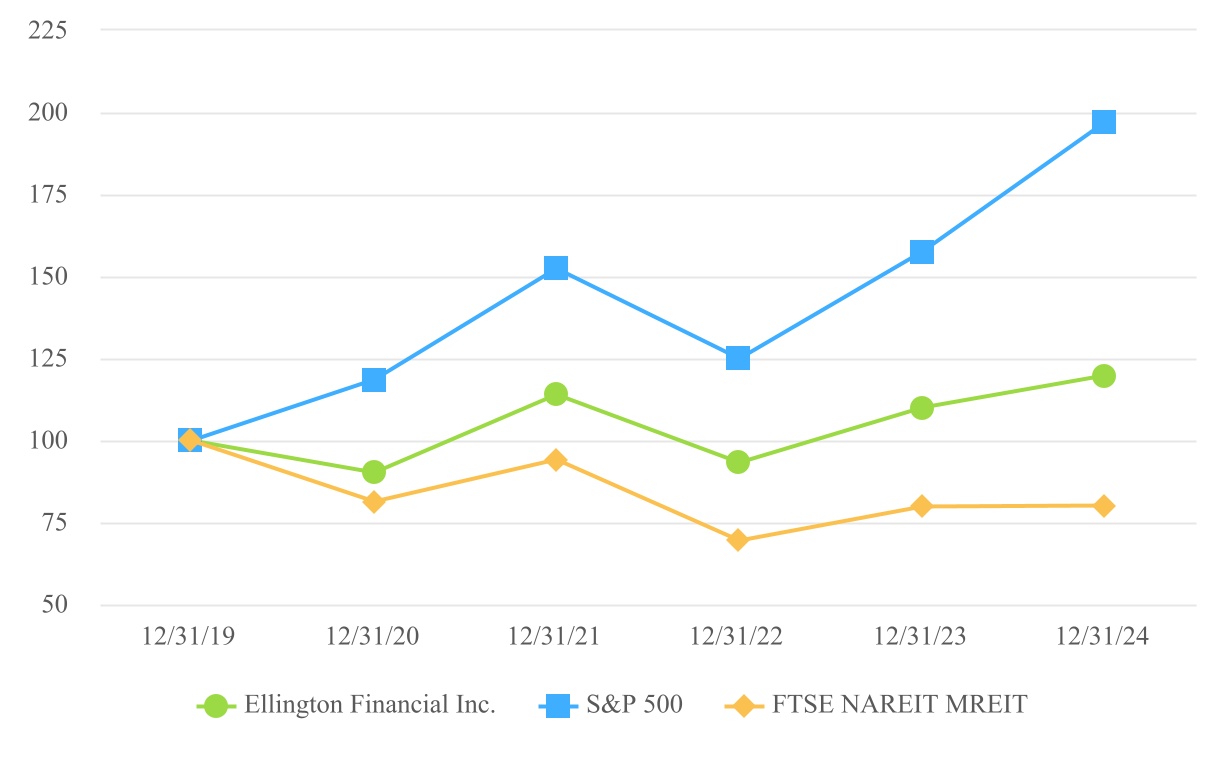This screenshot has height=760, width=1226.
Task: Toggle the FTSE NAREIT MREIT legend entry
Action: [x=899, y=705]
